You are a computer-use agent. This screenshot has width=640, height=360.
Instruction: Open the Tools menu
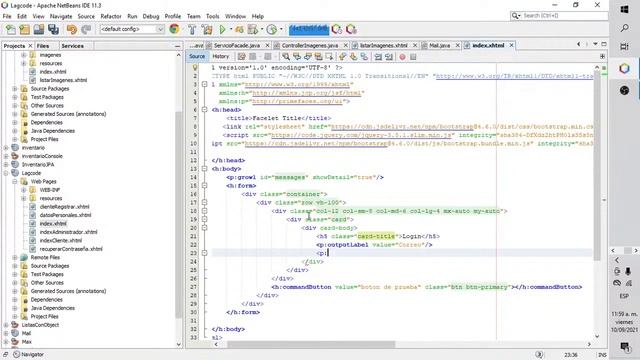(212, 16)
